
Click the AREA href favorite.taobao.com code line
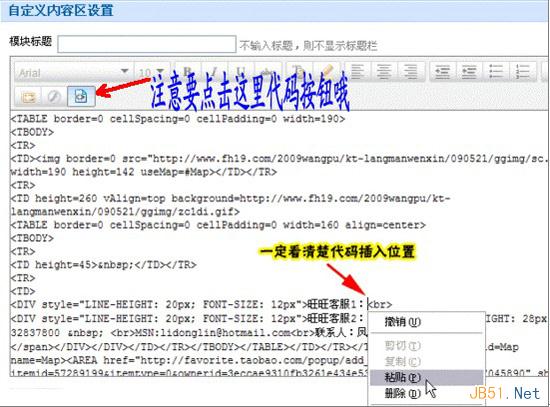(189, 360)
